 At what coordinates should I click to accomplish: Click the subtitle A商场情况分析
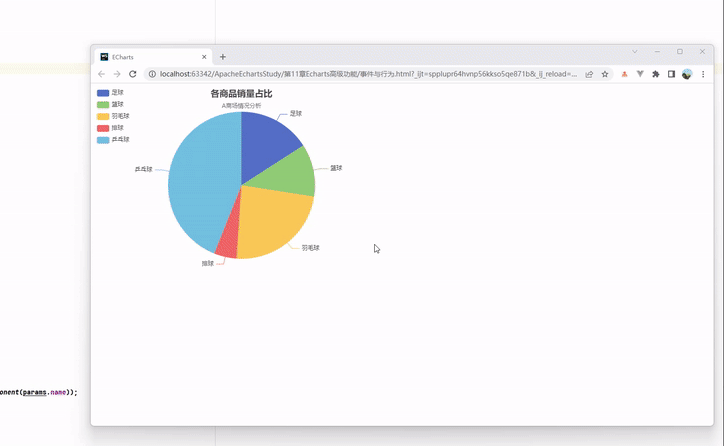point(241,106)
